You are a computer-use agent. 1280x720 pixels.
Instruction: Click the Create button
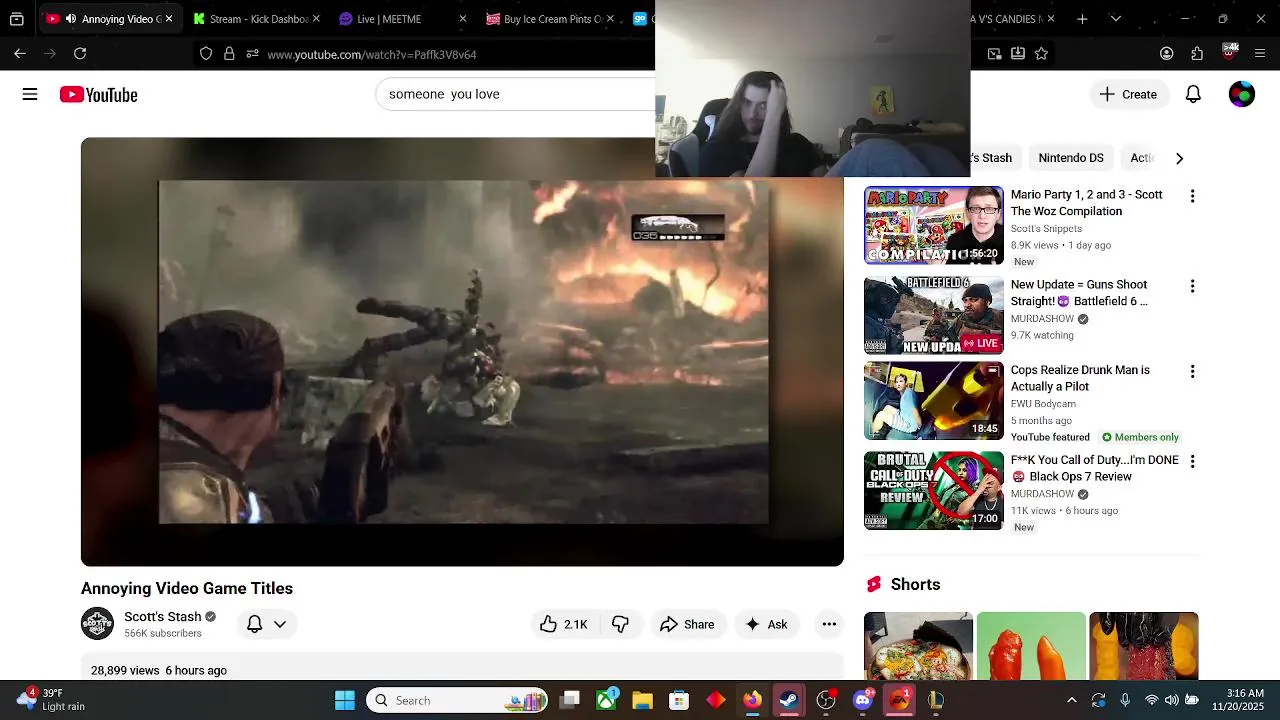point(1128,94)
